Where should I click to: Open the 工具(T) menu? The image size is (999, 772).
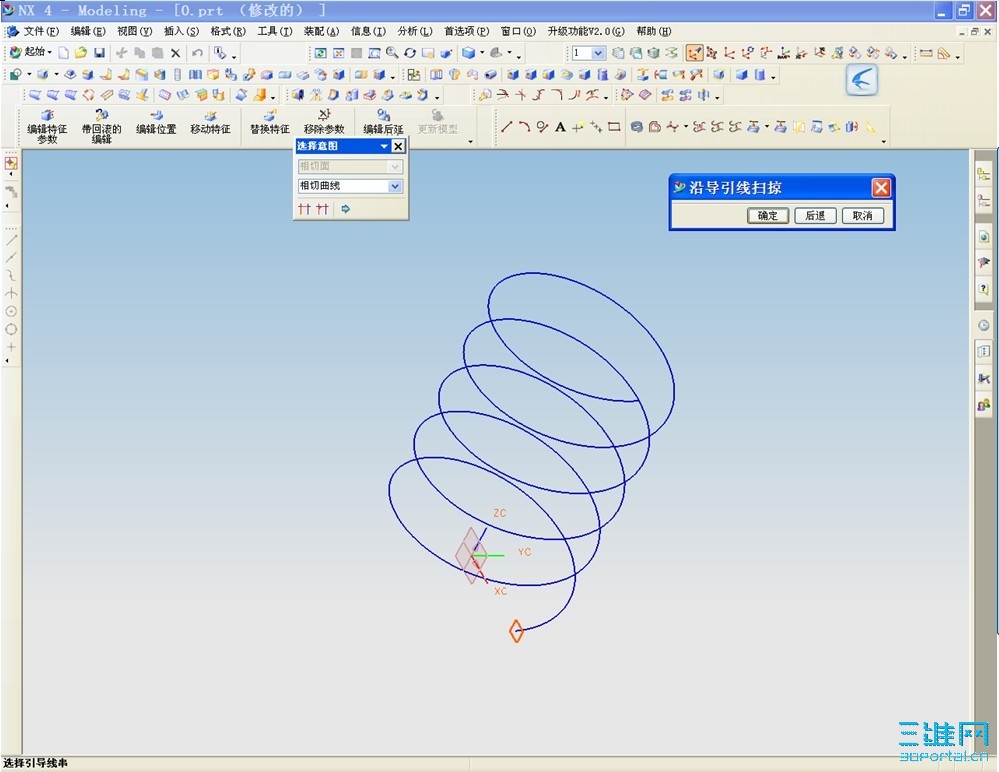(x=275, y=31)
